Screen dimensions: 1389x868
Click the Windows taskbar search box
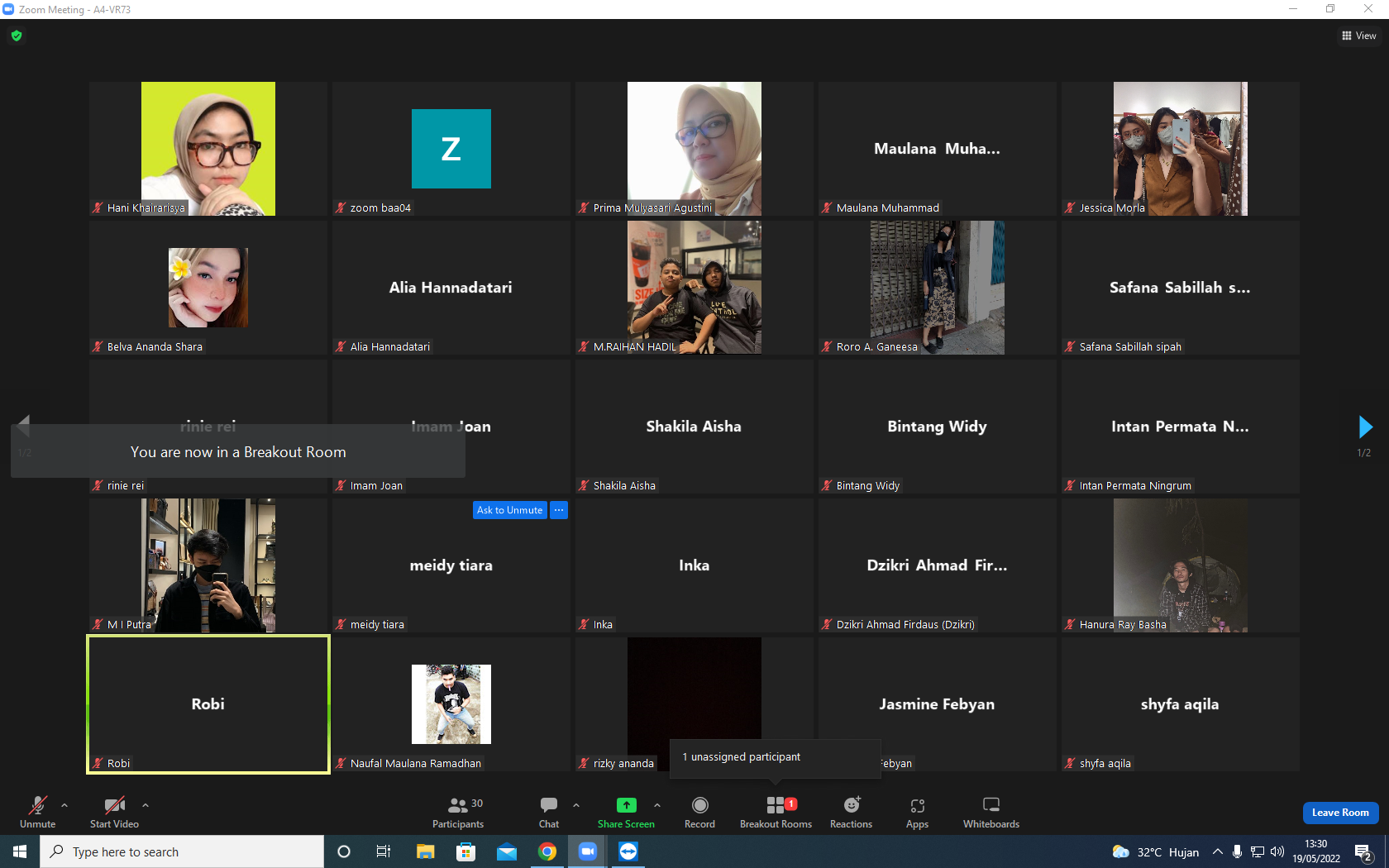tap(182, 851)
